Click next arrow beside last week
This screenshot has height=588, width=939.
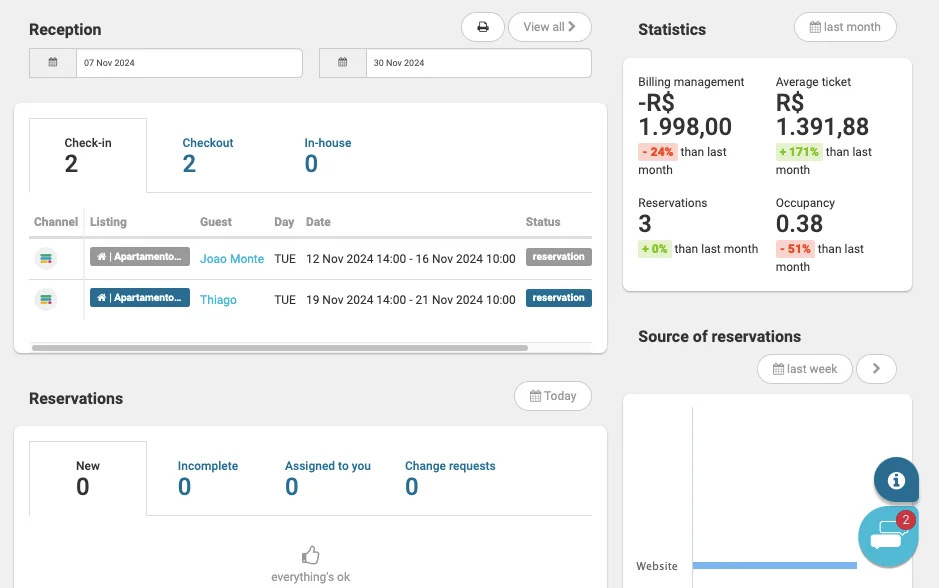pos(876,369)
